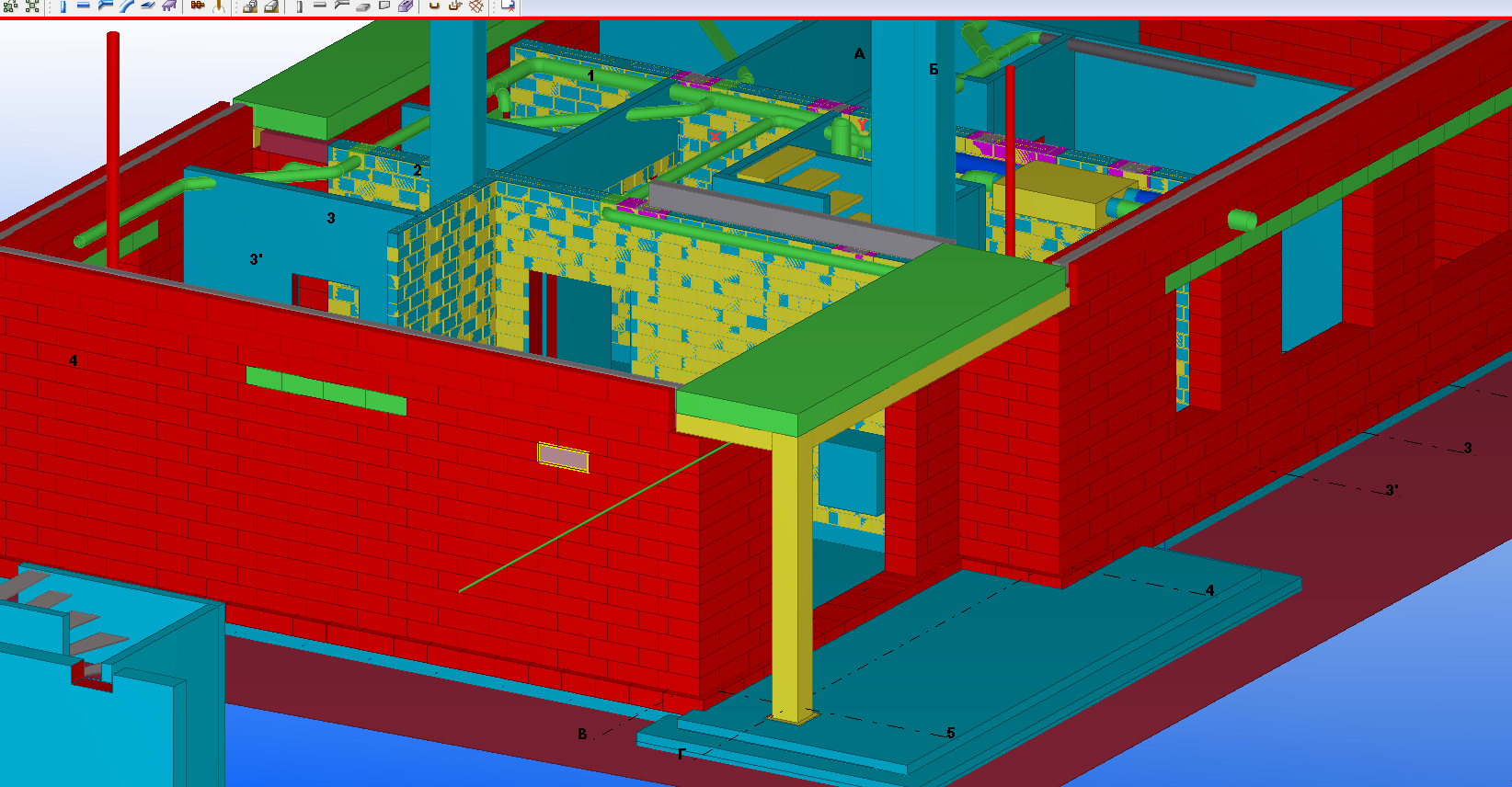Select the concrete column tool
1512x787 pixels.
[x=300, y=6]
